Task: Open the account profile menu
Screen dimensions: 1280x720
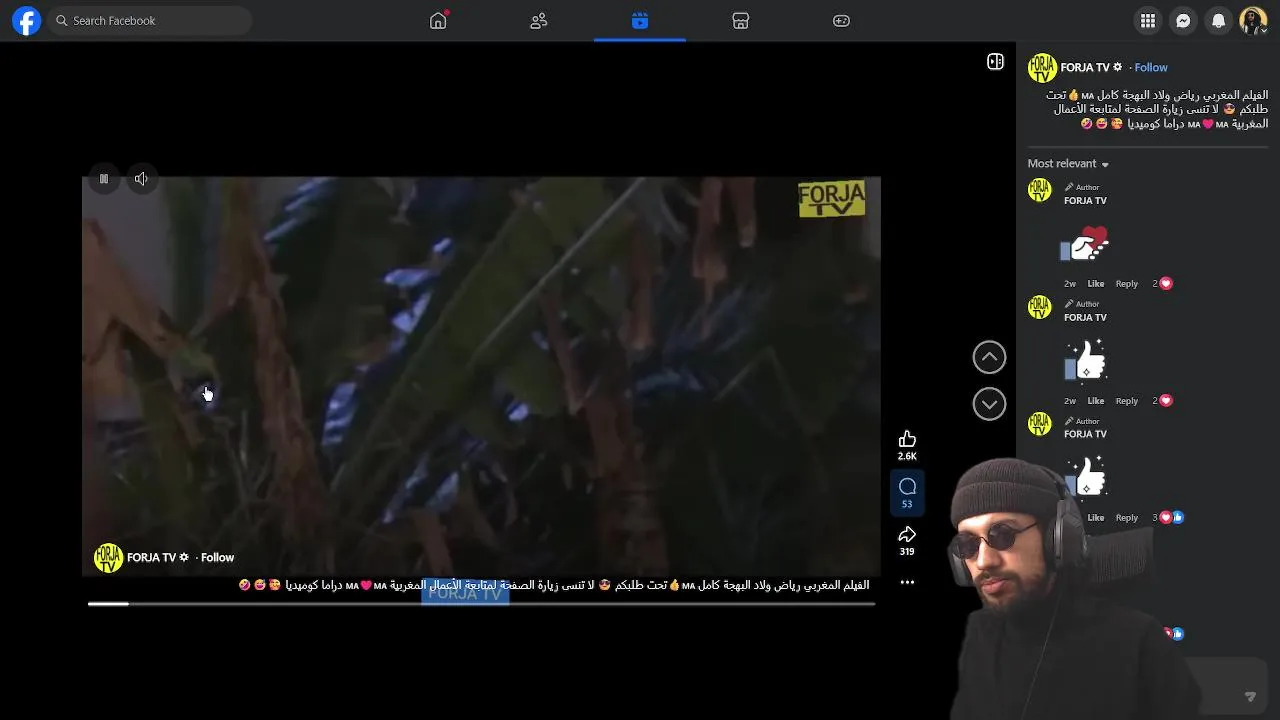Action: click(1253, 20)
